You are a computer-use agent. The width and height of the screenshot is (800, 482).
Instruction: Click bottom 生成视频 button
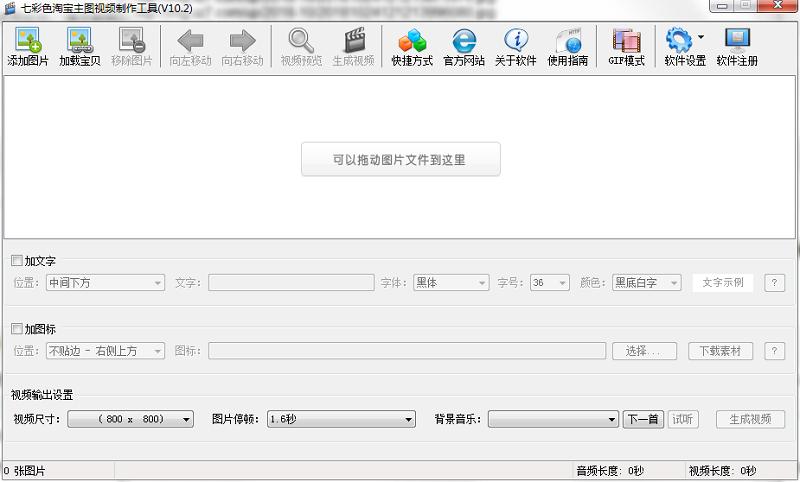751,419
